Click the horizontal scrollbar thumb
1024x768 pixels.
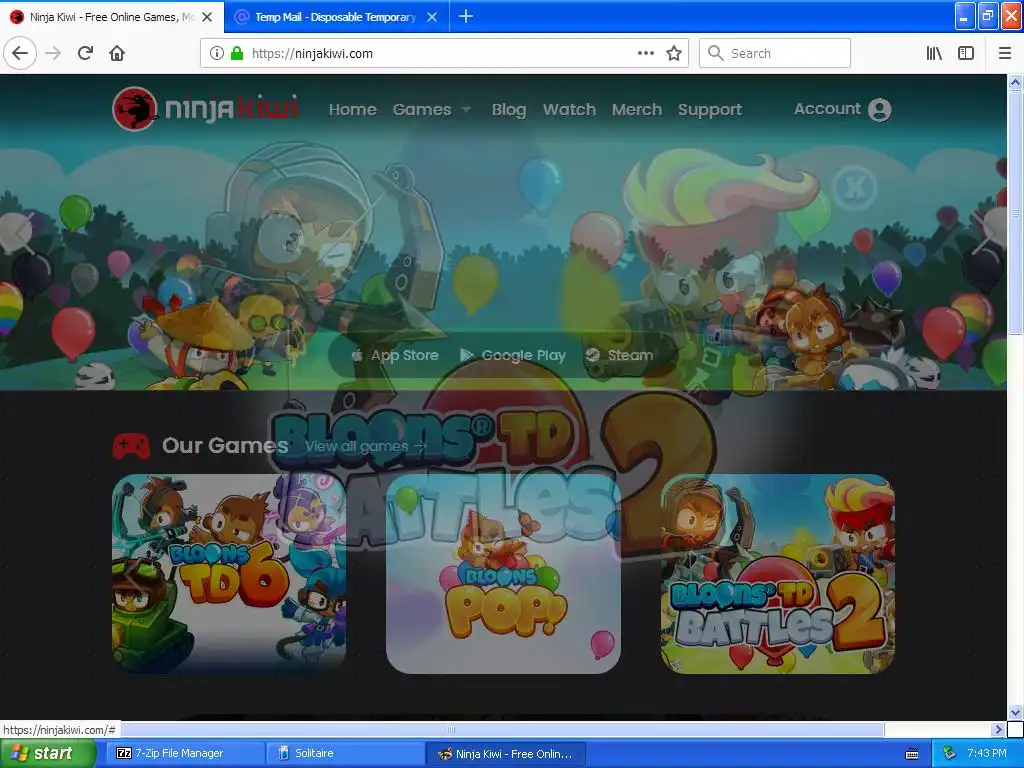(x=451, y=729)
